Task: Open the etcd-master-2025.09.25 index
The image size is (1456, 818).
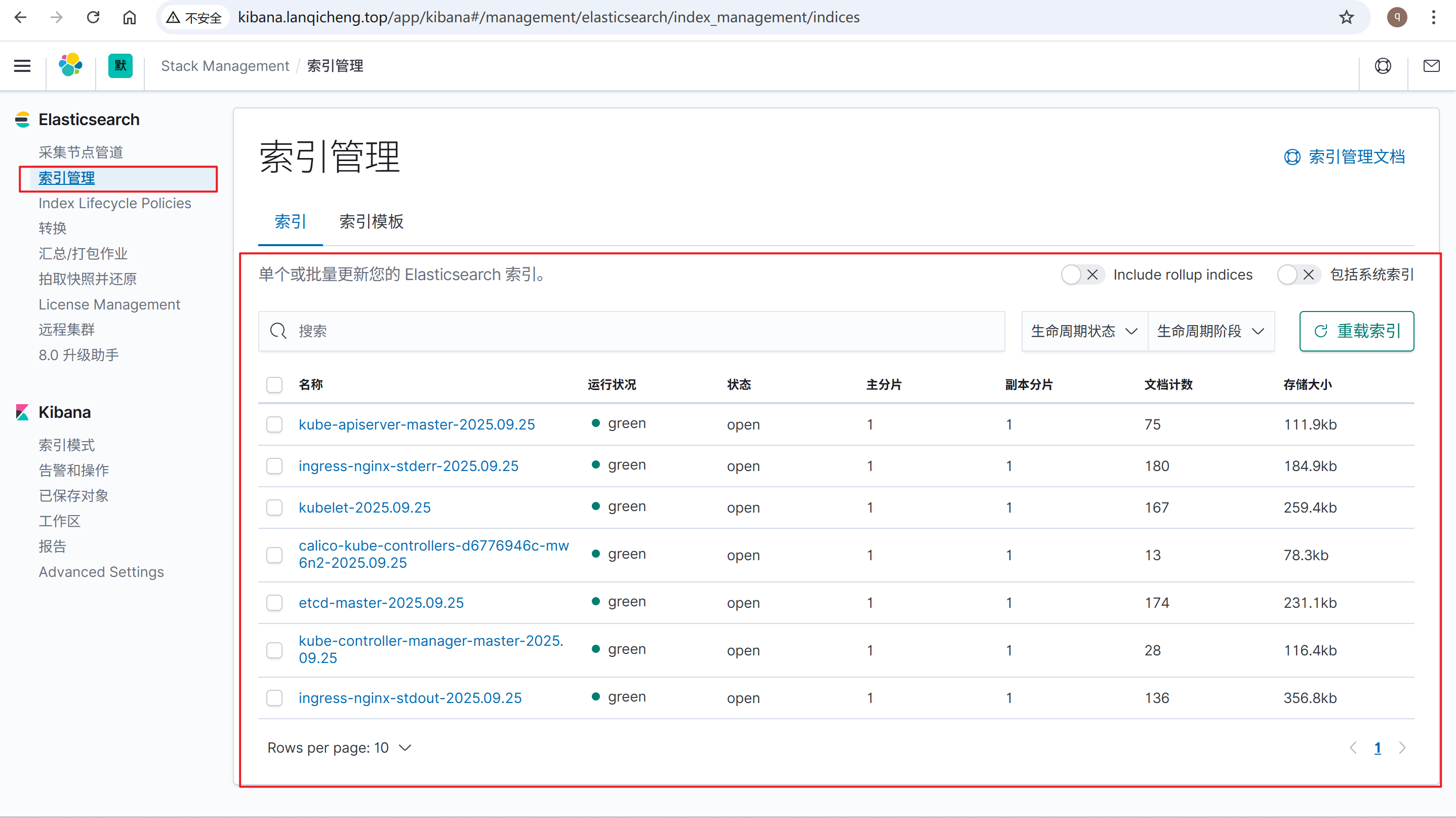Action: tap(381, 603)
